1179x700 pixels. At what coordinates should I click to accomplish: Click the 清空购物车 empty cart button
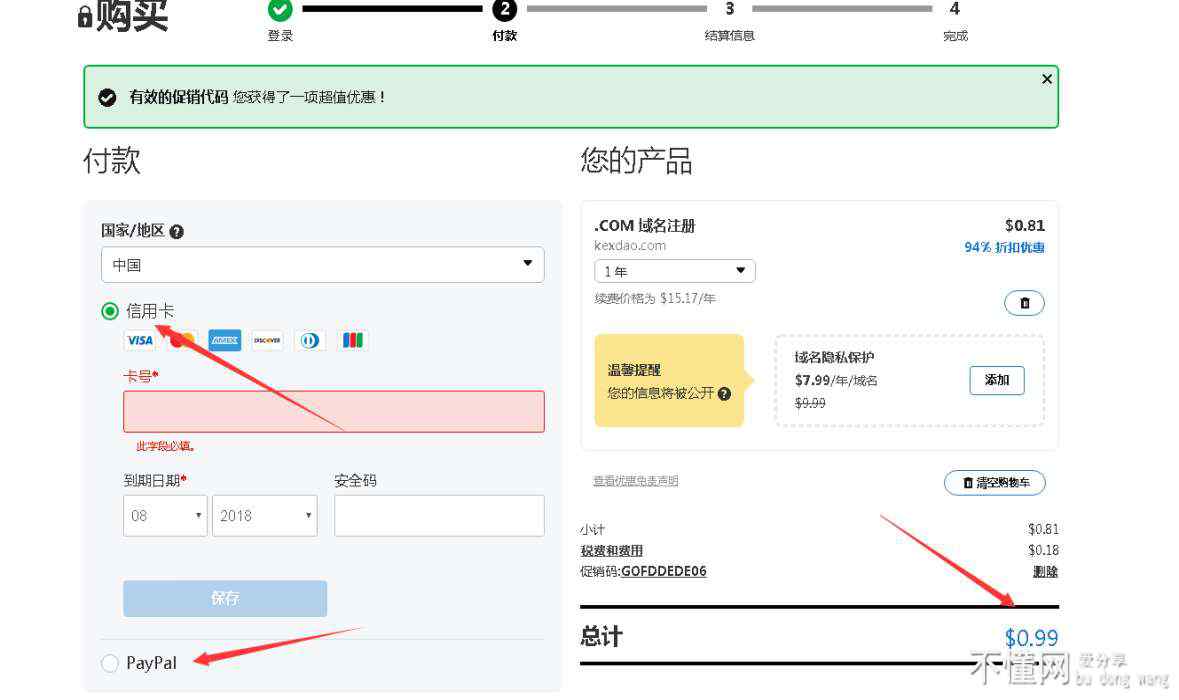(x=995, y=483)
